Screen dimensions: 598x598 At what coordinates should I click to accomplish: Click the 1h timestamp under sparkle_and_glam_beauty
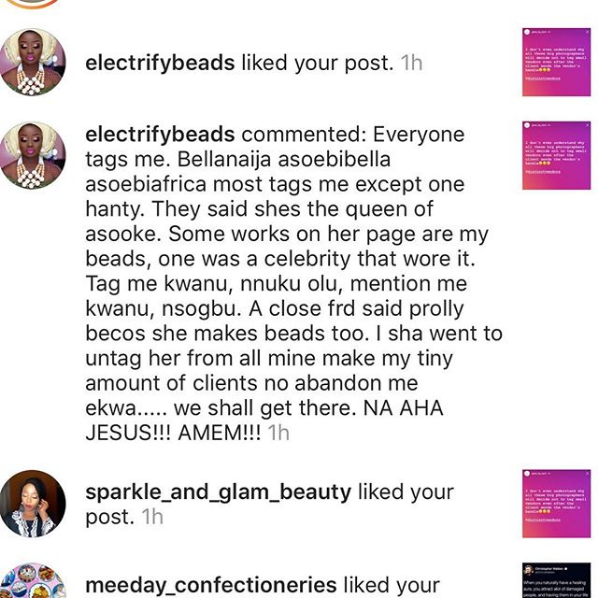[153, 517]
